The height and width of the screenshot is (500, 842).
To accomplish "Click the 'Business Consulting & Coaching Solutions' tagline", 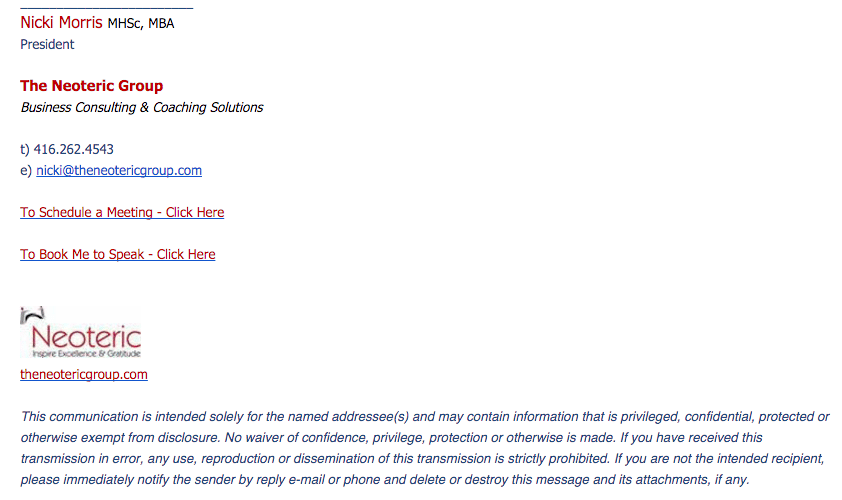I will point(142,107).
